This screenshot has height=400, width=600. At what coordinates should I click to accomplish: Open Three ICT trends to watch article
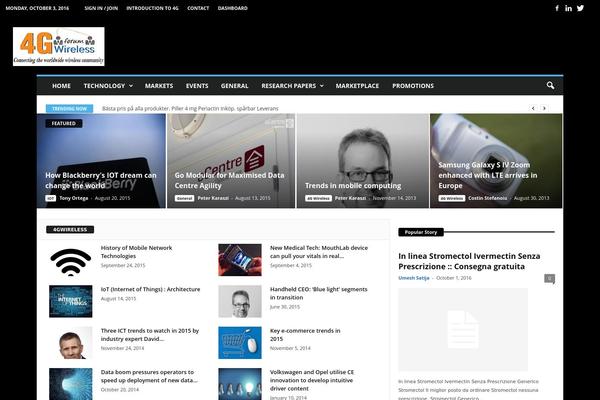pos(150,335)
